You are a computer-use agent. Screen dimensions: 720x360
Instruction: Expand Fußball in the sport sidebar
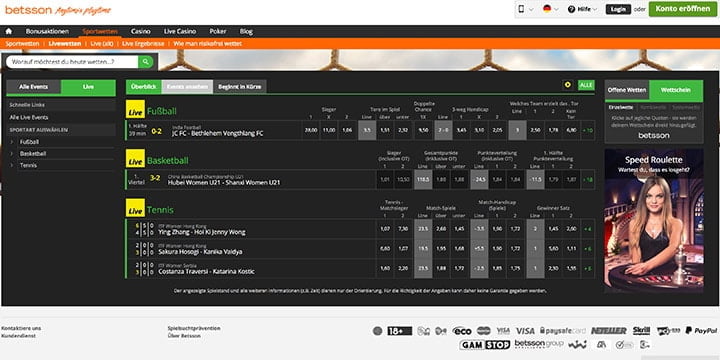(x=29, y=142)
